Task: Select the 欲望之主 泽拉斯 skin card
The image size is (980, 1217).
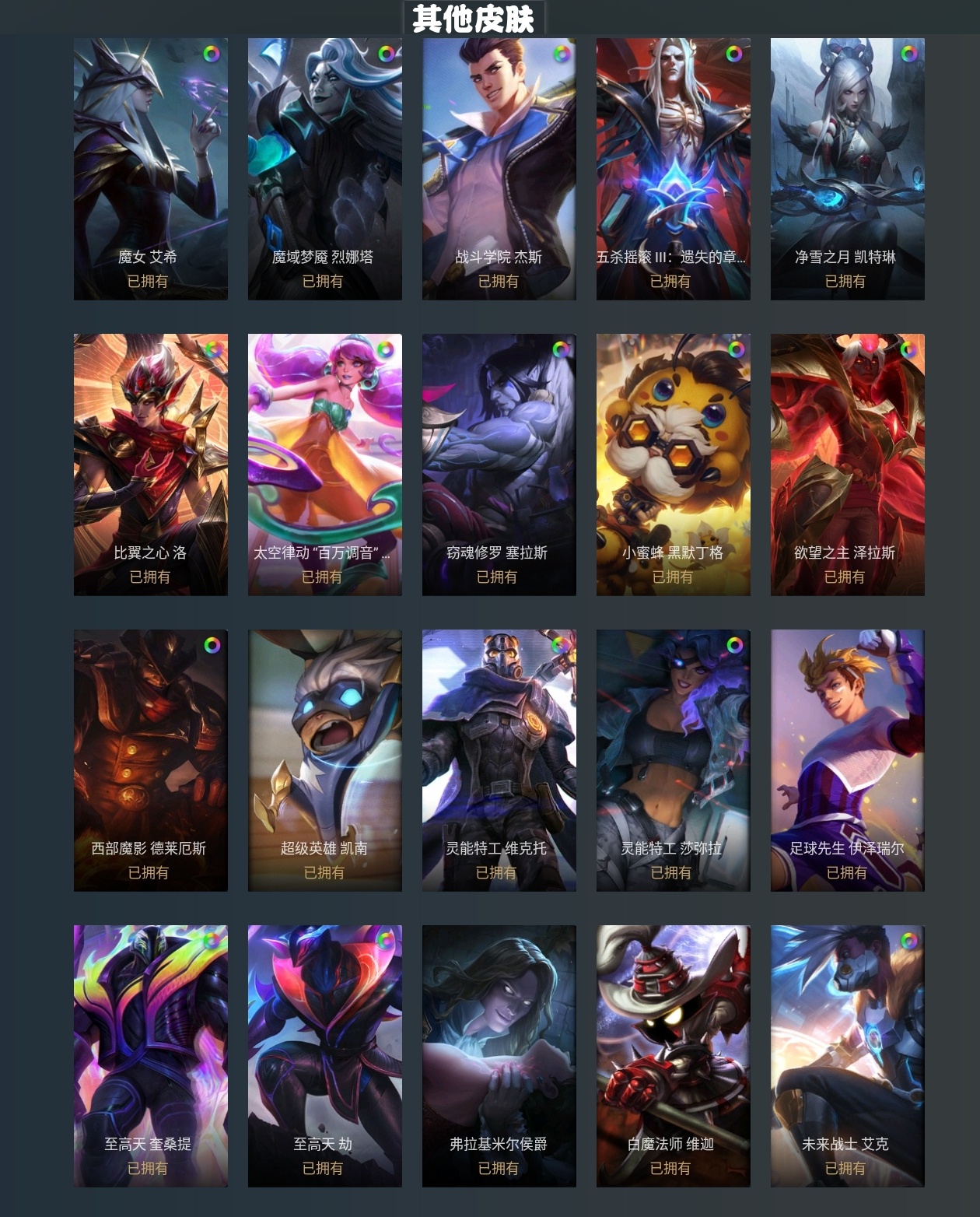Action: [x=848, y=465]
